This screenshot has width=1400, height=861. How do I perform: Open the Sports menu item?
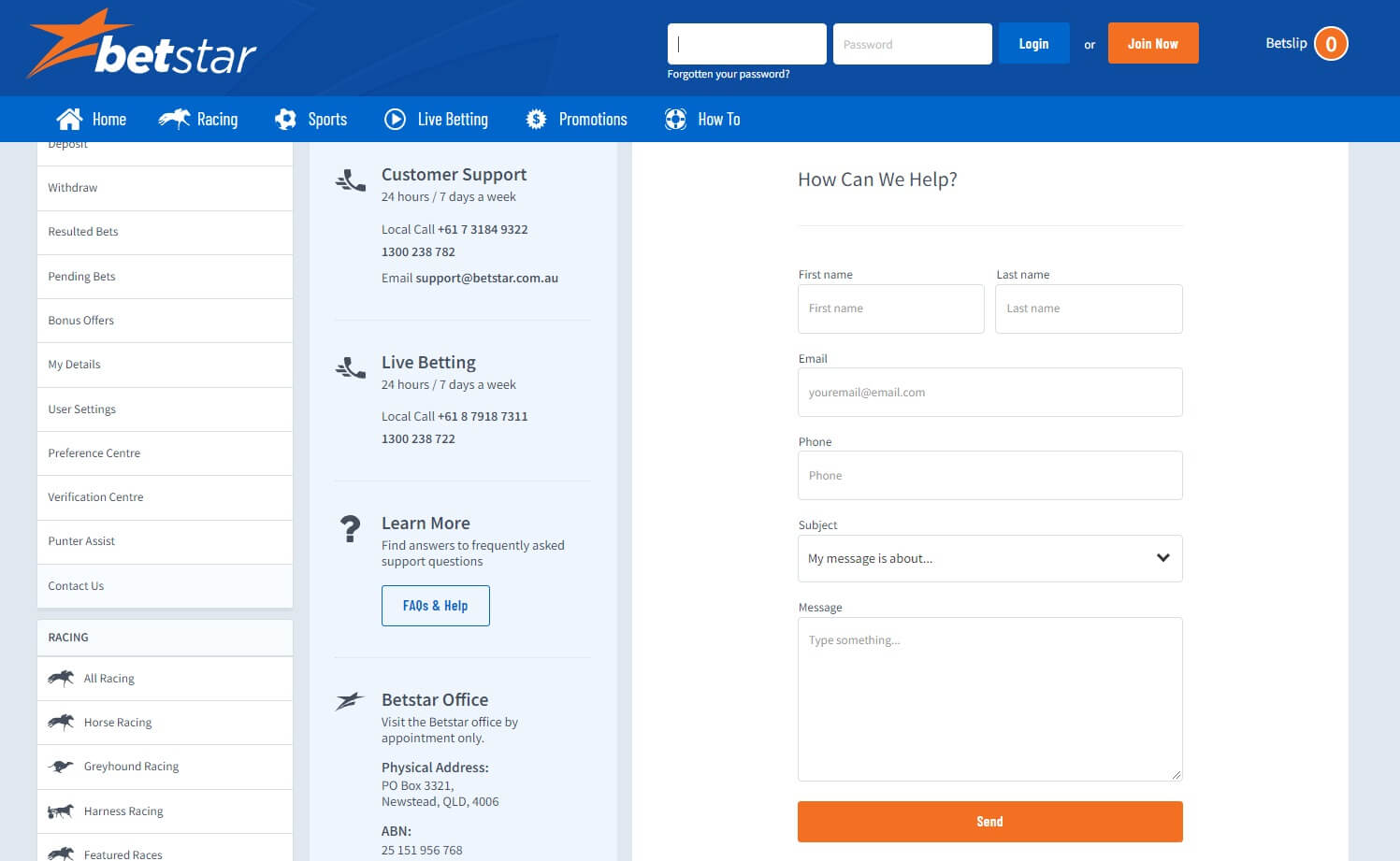point(310,119)
